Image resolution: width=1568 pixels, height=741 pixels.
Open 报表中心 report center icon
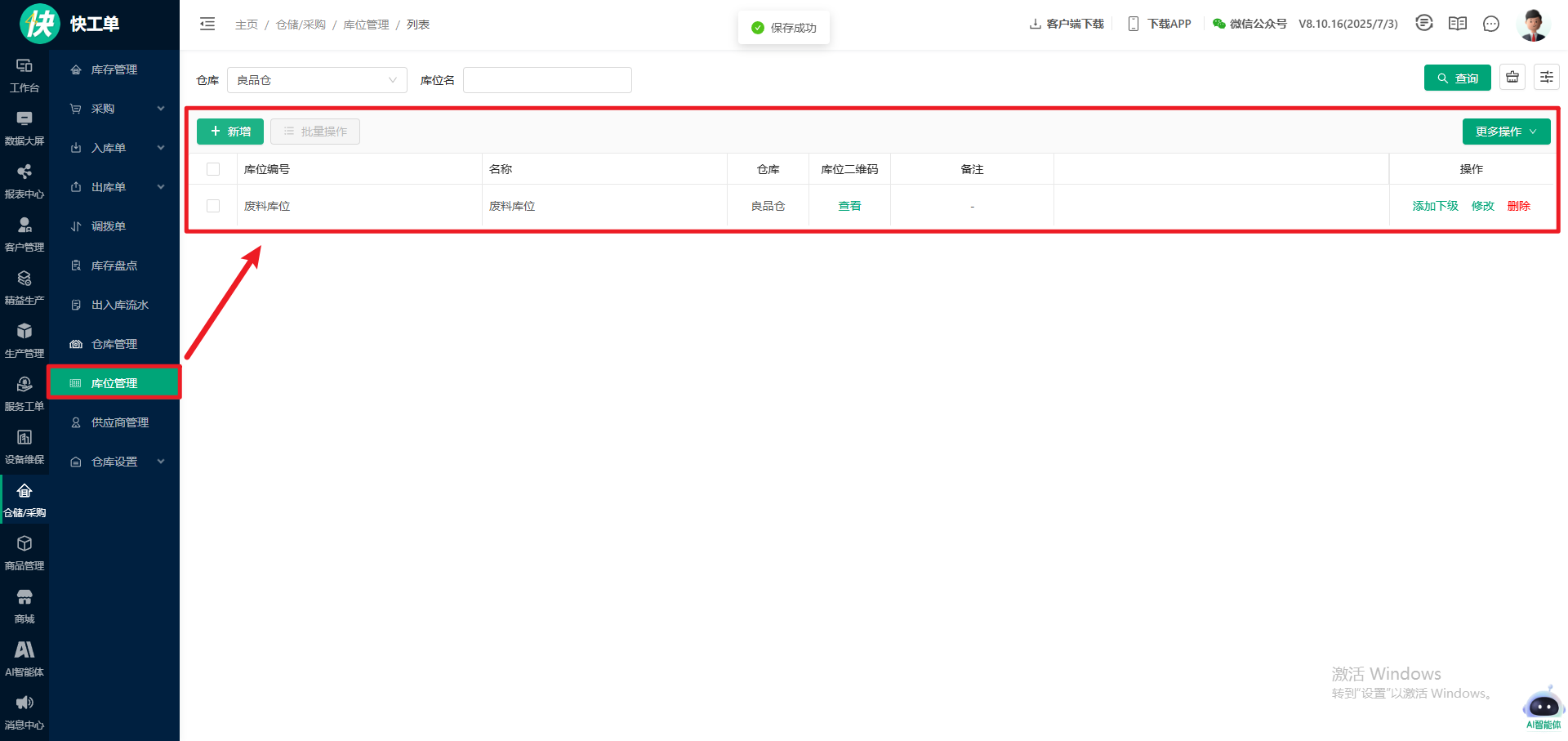pos(24,181)
